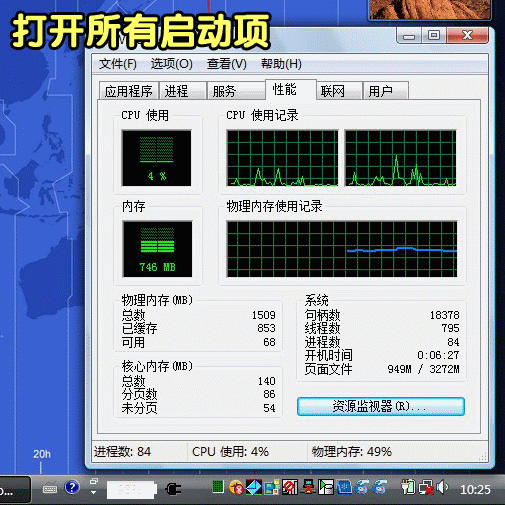The height and width of the screenshot is (505, 505).
Task: Click the desktop picture gadget thumbnail
Action: pyautogui.click(x=430, y=10)
